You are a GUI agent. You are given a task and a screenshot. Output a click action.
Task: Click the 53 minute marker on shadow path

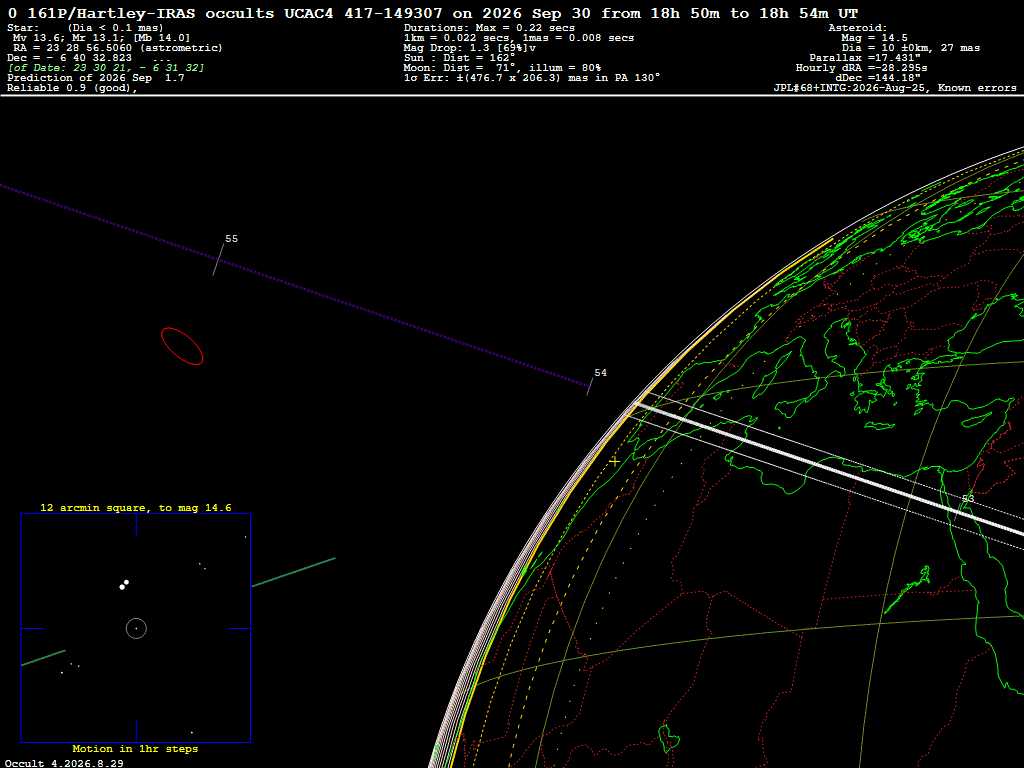(967, 499)
